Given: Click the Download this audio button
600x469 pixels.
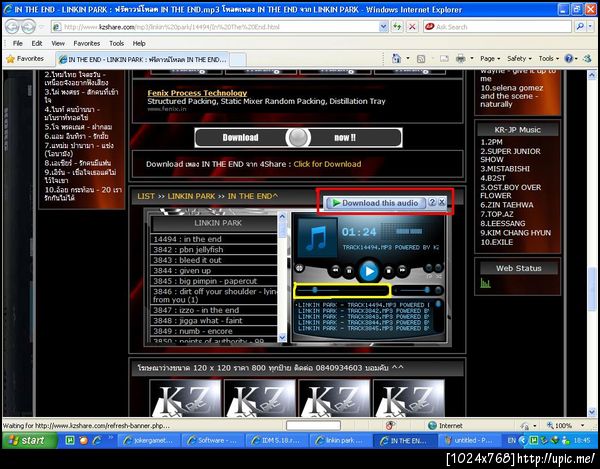Looking at the screenshot, I should (375, 203).
